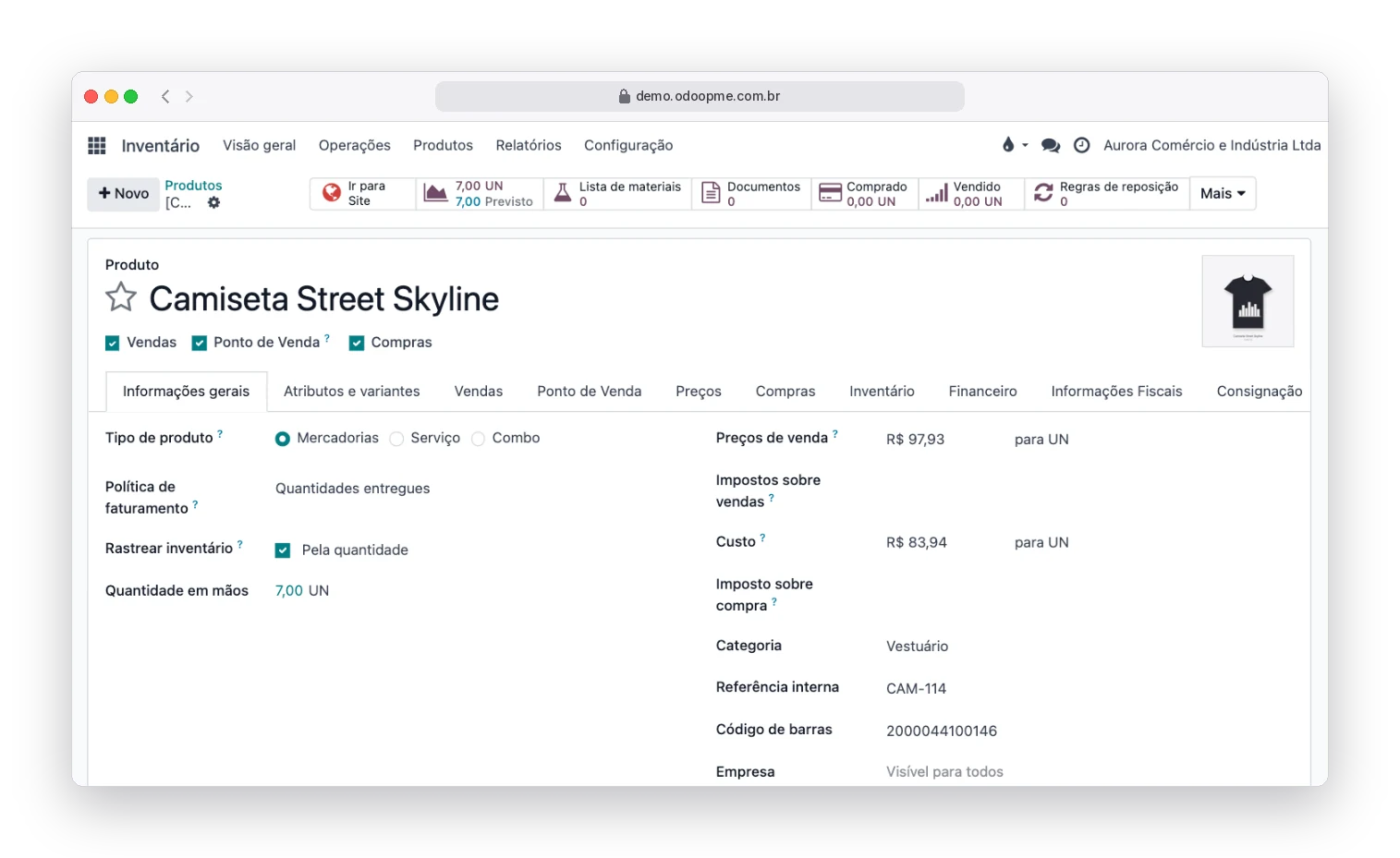Open the droplet debug dropdown
The height and width of the screenshot is (858, 1400).
tap(1015, 145)
